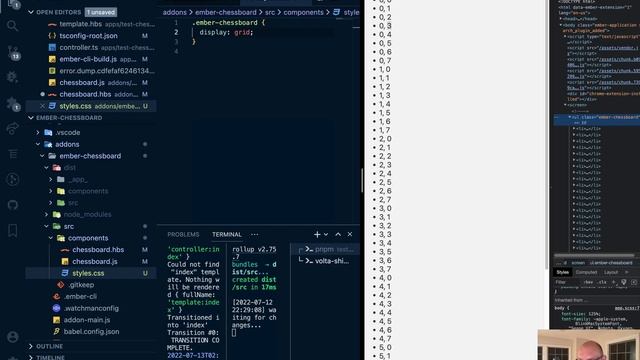
Task: Toggle the .cls class editor button
Action: click(x=602, y=282)
